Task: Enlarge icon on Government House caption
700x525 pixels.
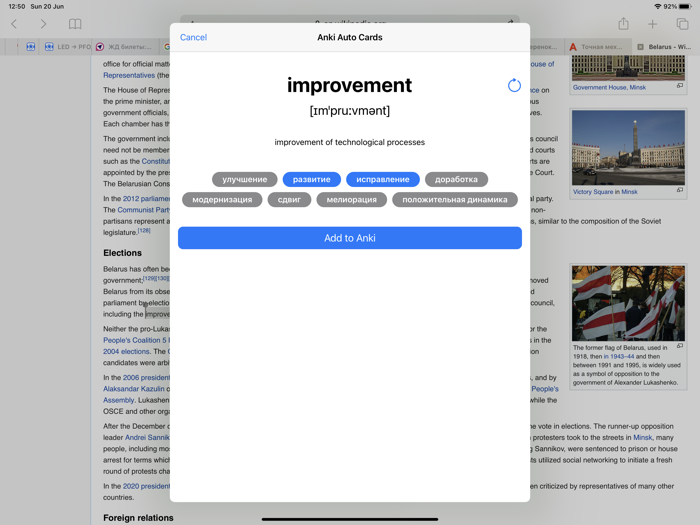Action: click(679, 85)
